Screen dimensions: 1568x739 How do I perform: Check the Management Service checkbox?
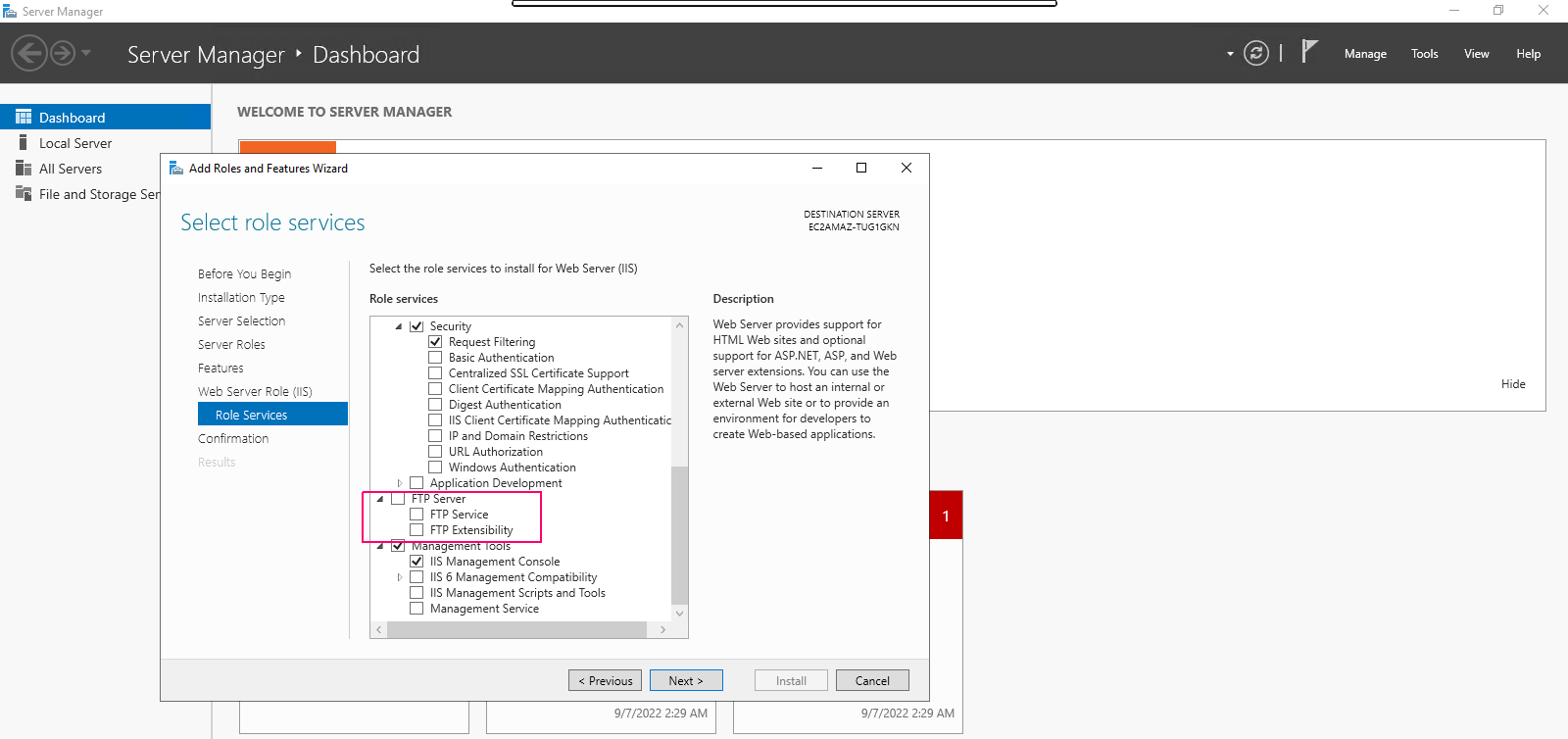pos(416,609)
